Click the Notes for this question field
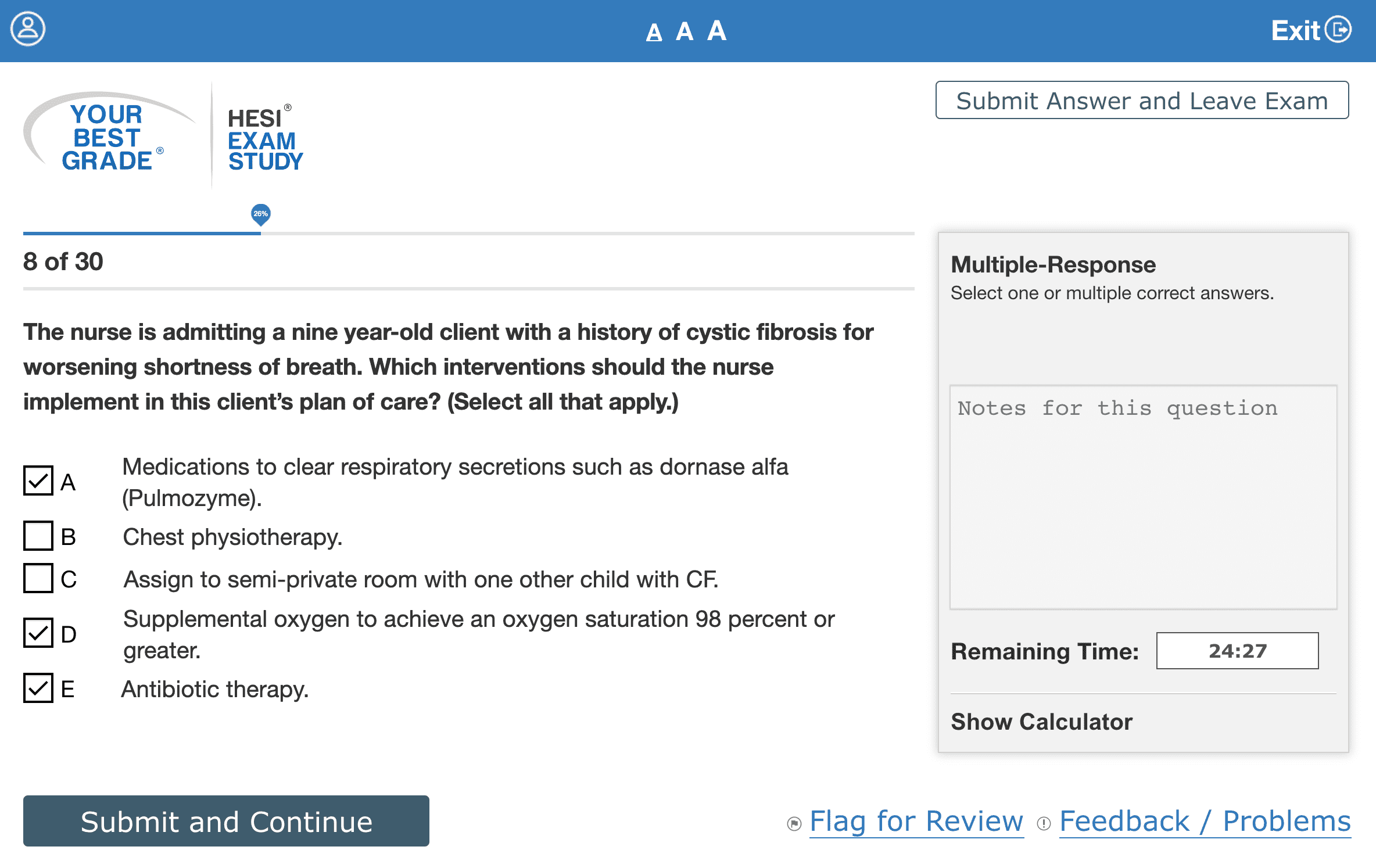The image size is (1376, 868). point(1143,497)
